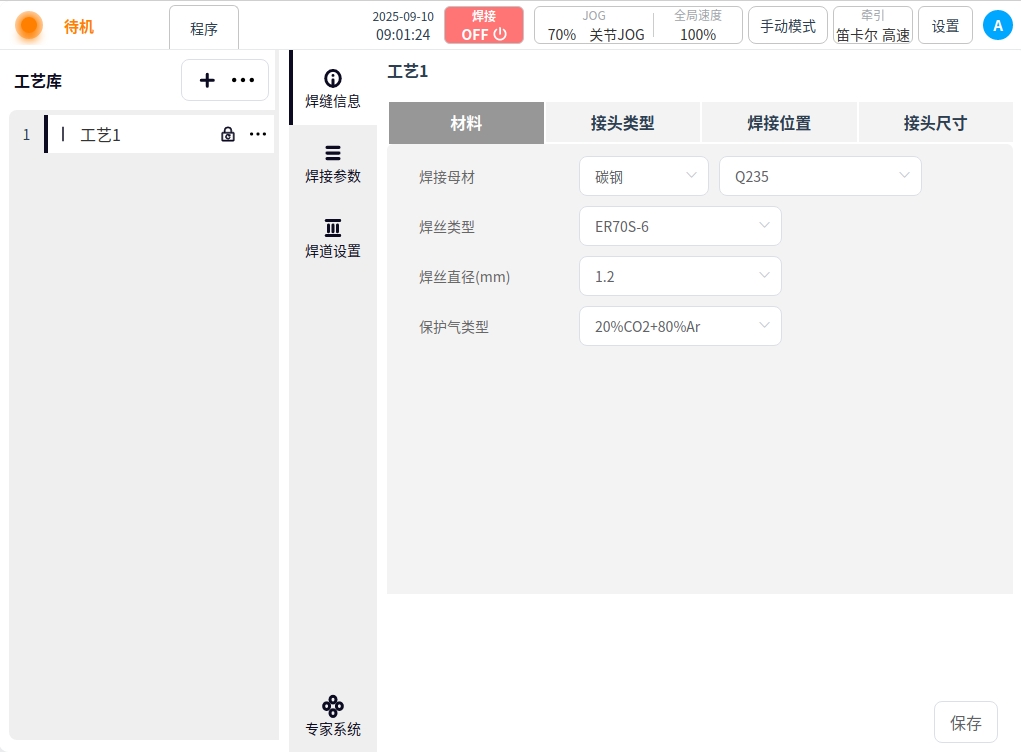This screenshot has height=752, width=1021.
Task: Open the three-dot menu for 工艺1
Action: pos(258,134)
